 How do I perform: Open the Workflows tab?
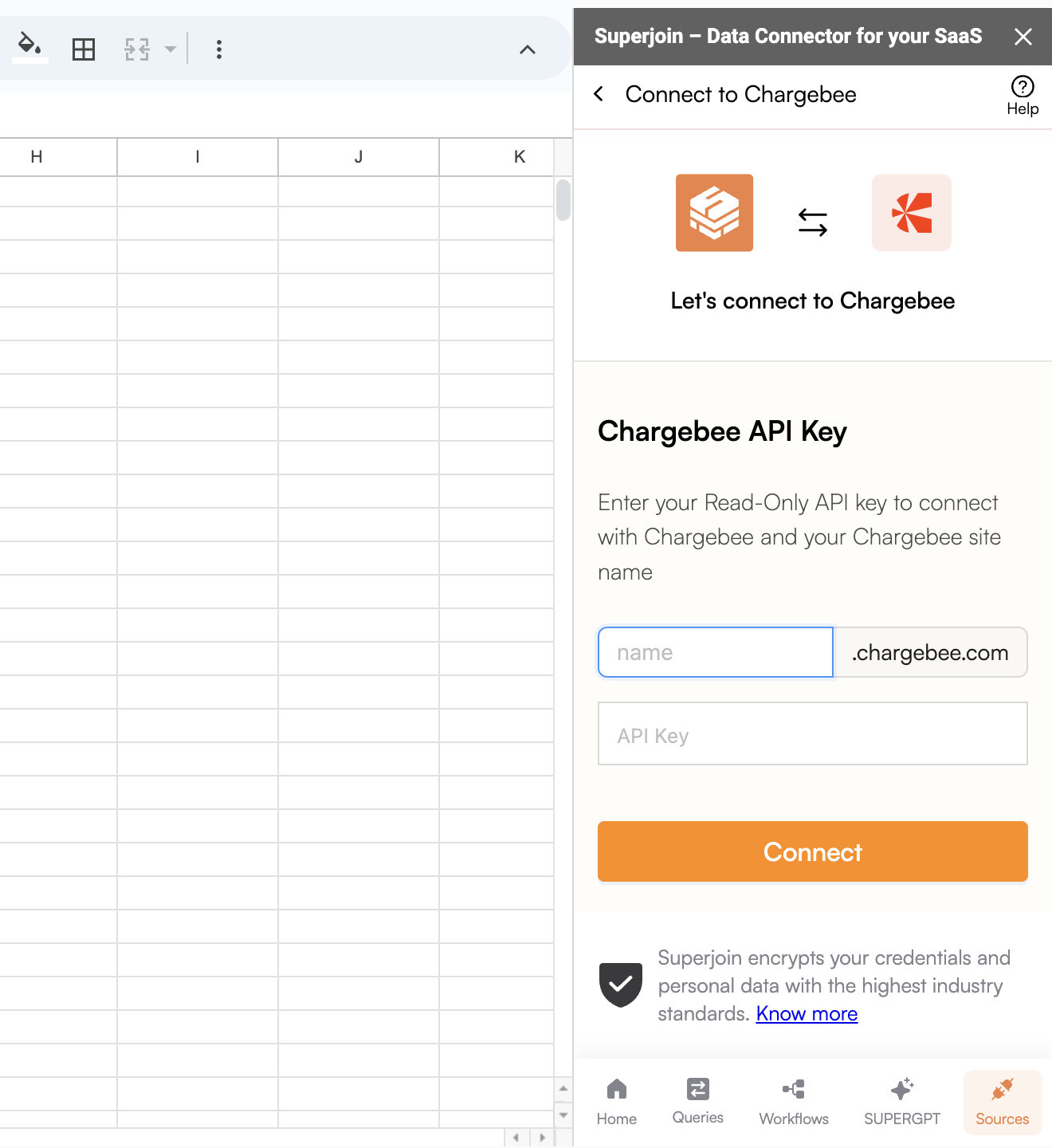pos(794,1103)
